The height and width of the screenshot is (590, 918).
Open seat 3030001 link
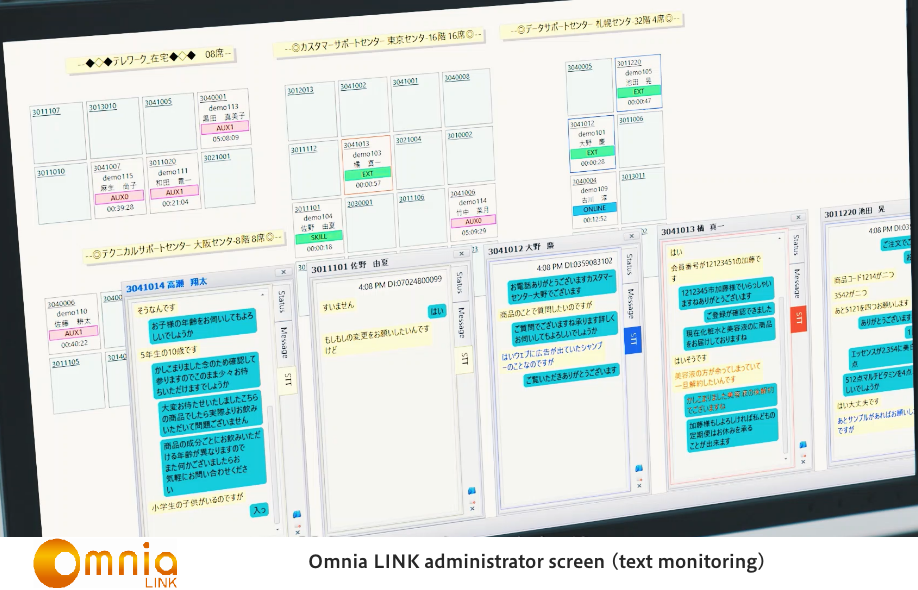pyautogui.click(x=360, y=203)
